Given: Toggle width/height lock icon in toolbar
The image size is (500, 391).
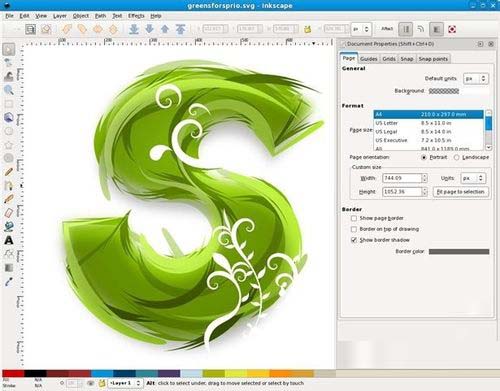Looking at the screenshot, I should click(x=307, y=29).
